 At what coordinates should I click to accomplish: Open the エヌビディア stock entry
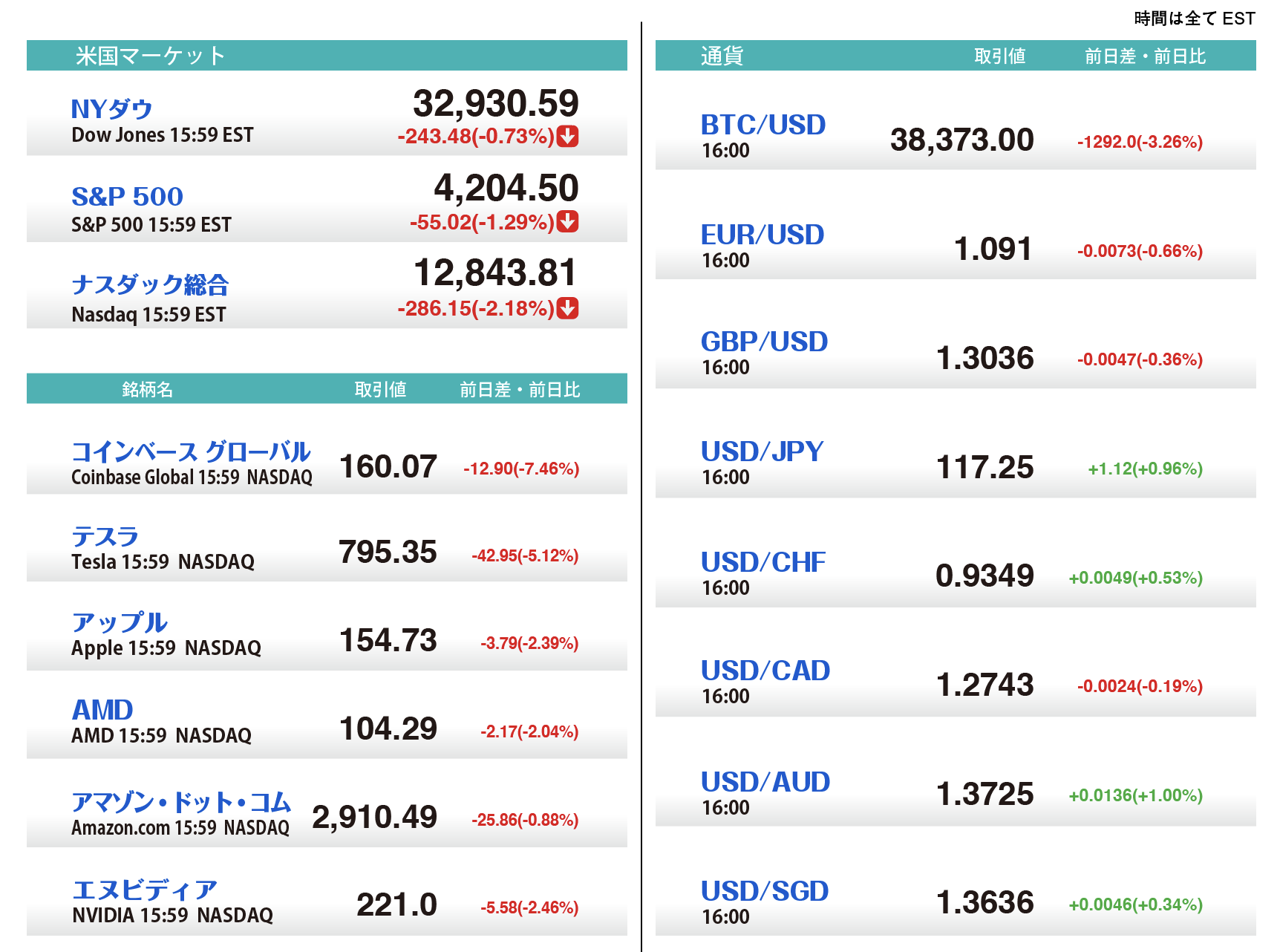(x=145, y=890)
